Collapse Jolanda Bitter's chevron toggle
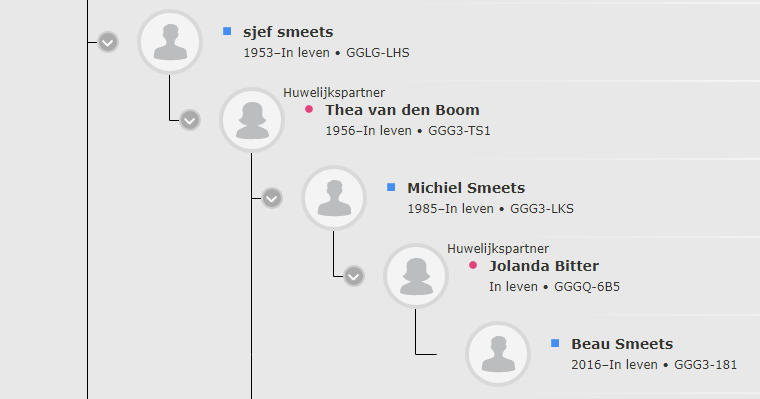The image size is (760, 399). pyautogui.click(x=354, y=276)
